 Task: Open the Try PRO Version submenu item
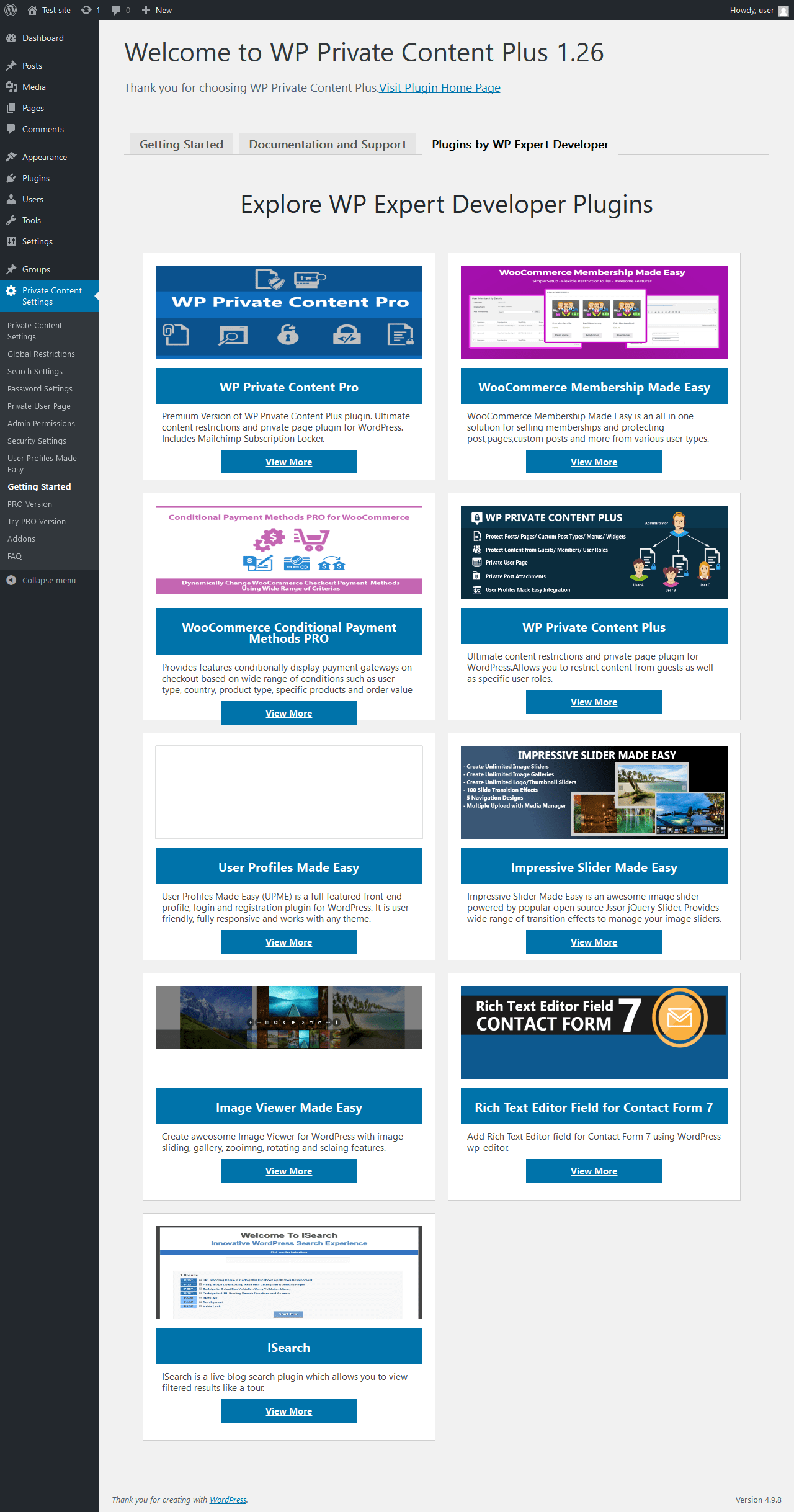coord(37,521)
